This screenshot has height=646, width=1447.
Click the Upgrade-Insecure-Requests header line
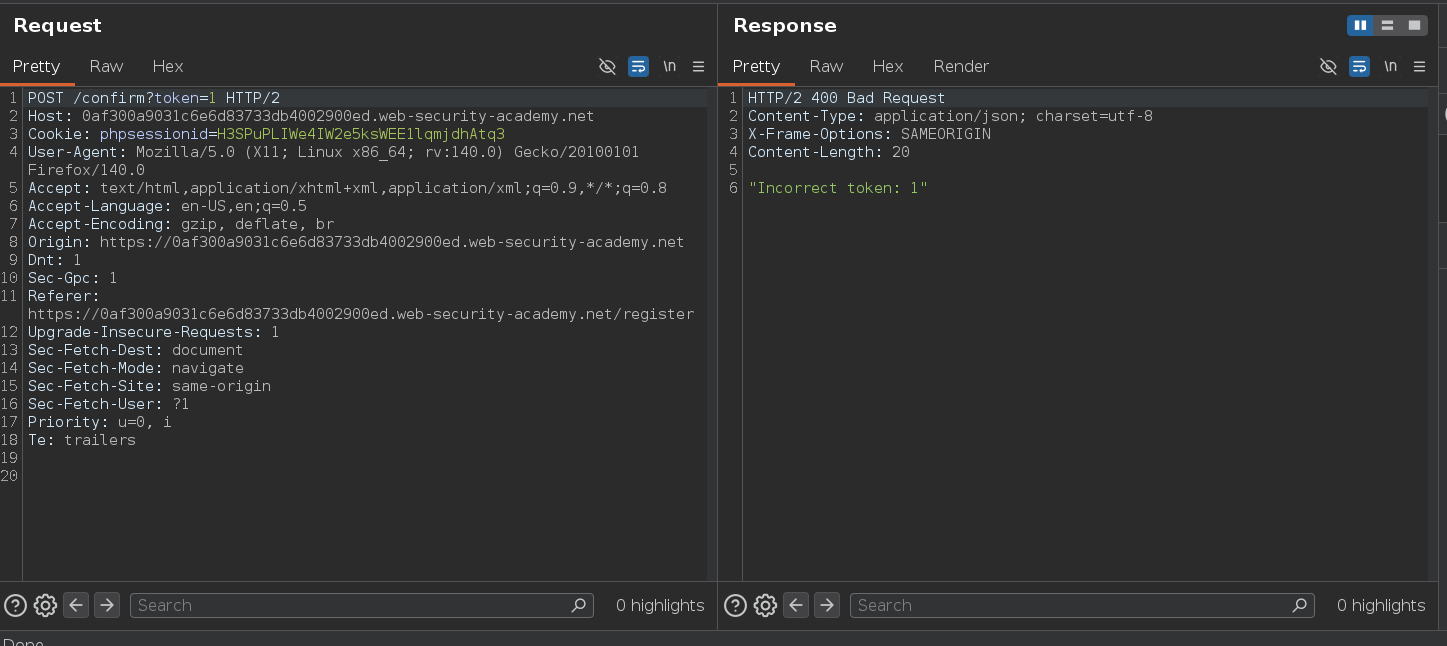pyautogui.click(x=154, y=332)
